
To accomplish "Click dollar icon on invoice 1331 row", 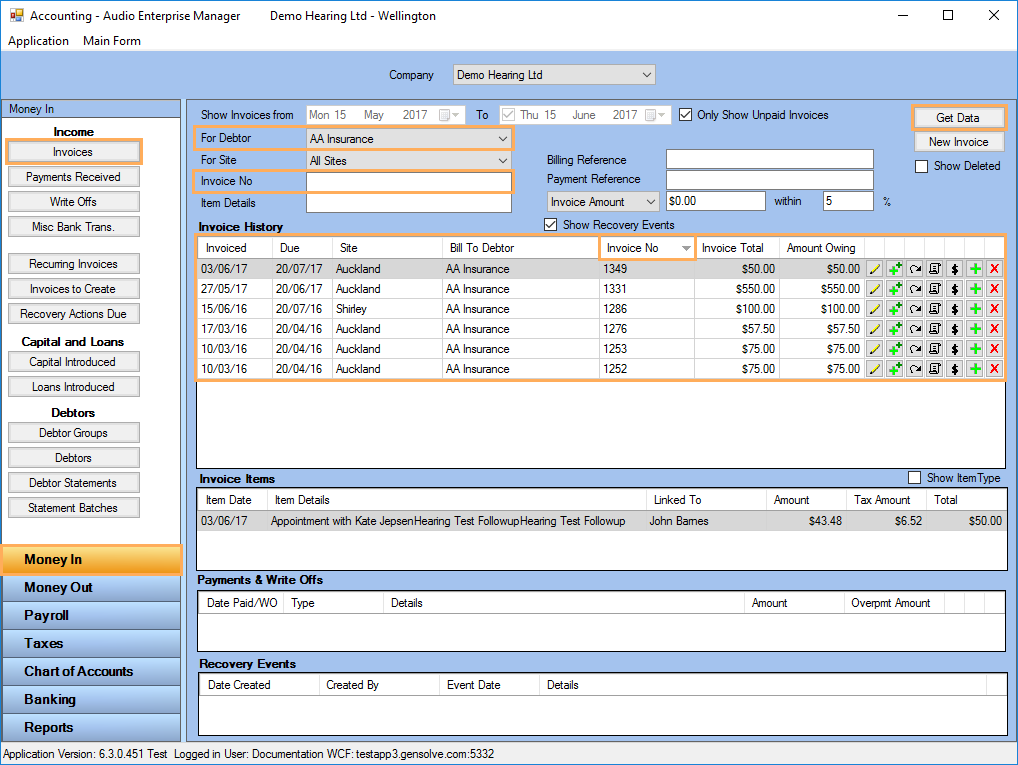I will pos(954,289).
